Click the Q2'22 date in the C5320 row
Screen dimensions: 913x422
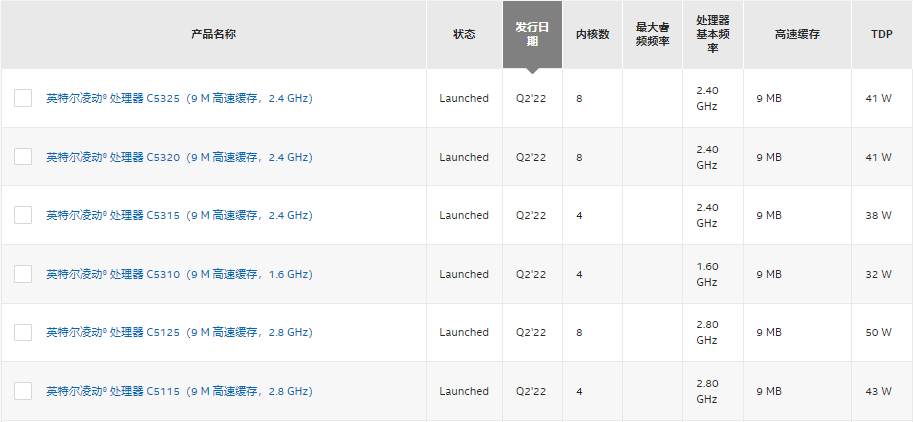[x=531, y=157]
